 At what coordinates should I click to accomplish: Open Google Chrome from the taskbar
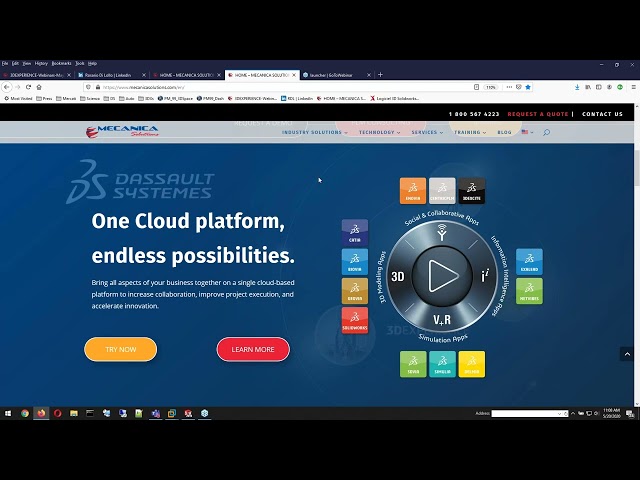[x=25, y=413]
